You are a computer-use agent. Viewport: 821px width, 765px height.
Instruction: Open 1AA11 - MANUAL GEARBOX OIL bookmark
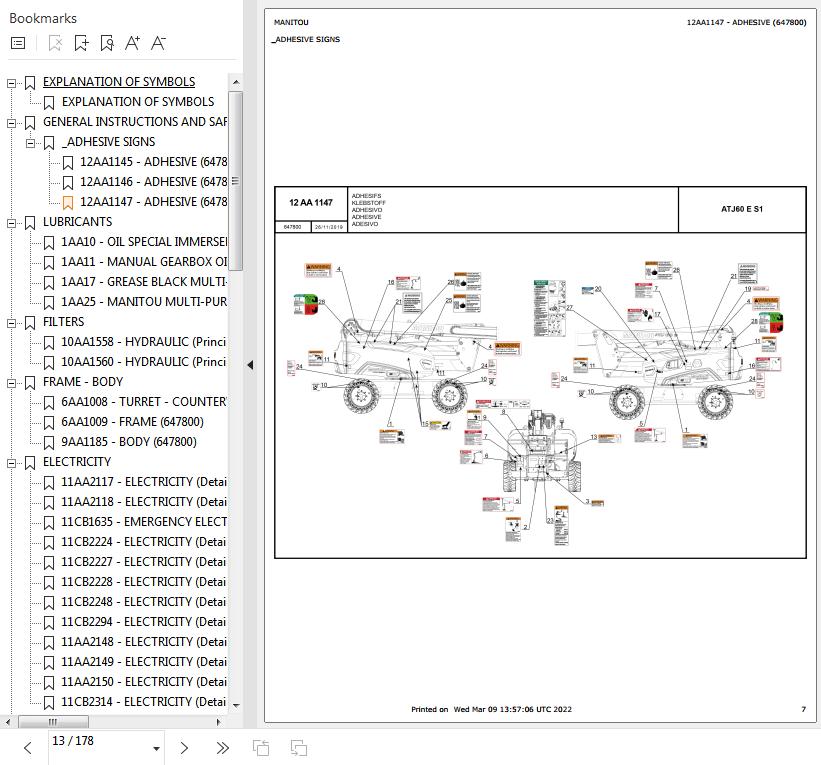144,261
